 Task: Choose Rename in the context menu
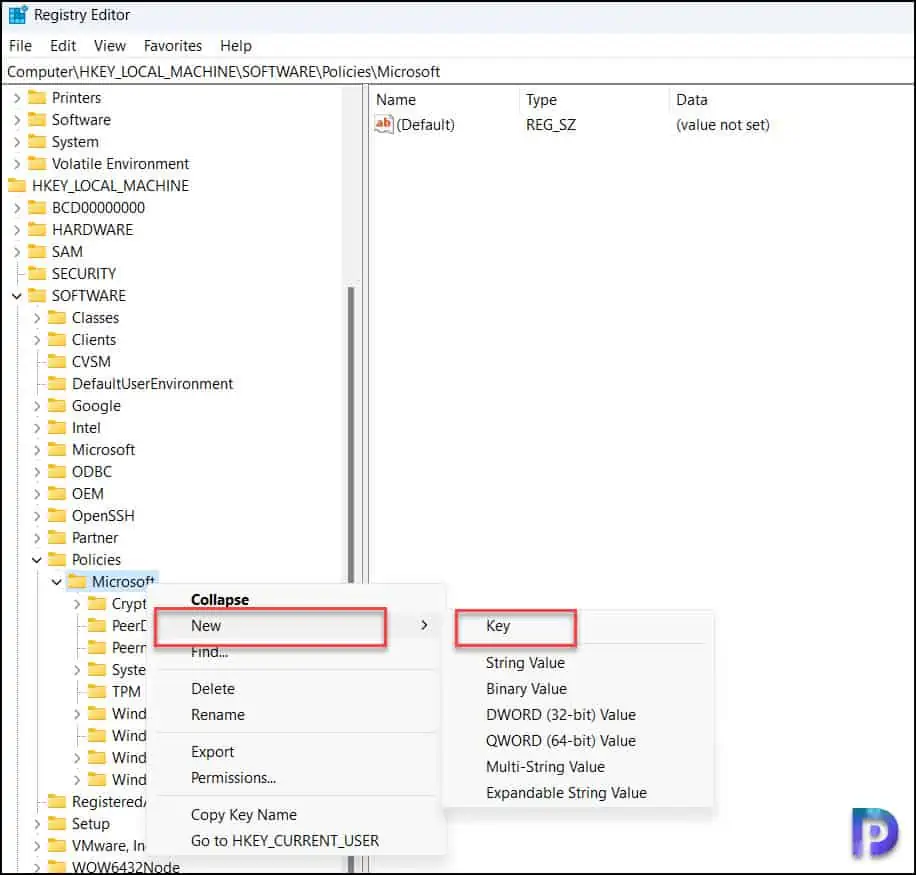(218, 714)
